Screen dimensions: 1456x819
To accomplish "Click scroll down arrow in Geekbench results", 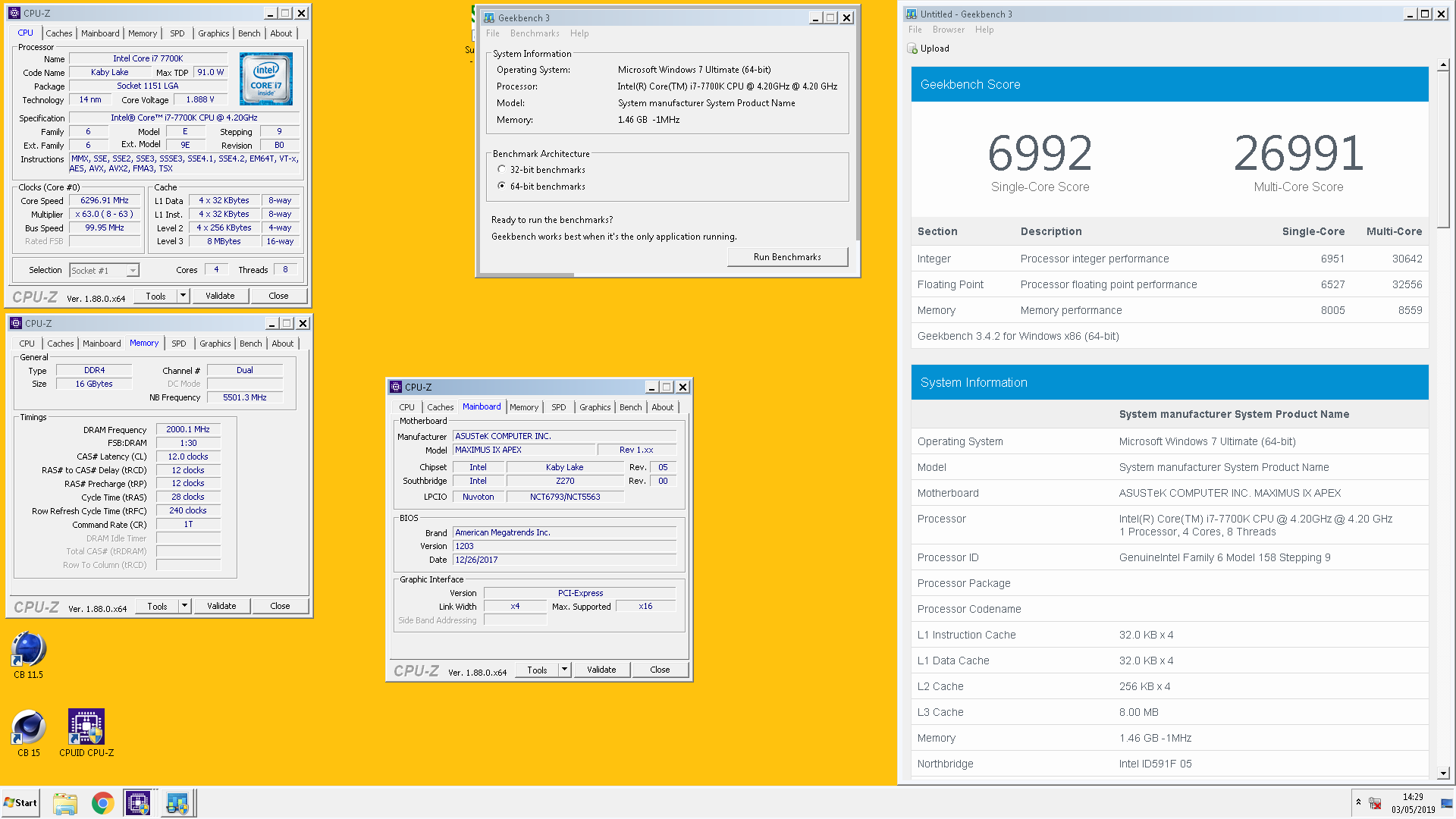I will (1443, 773).
